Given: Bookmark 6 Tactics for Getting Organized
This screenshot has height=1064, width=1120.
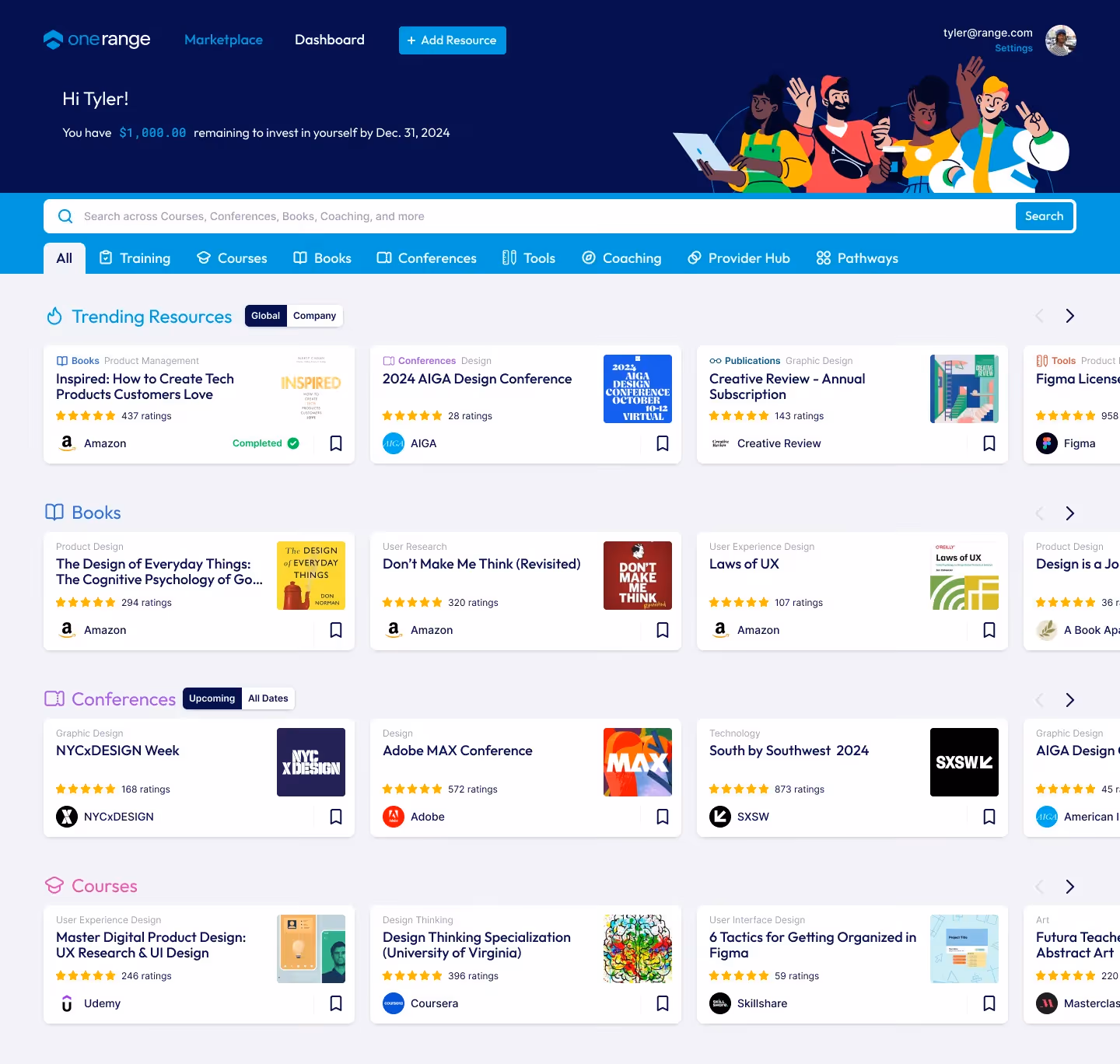Looking at the screenshot, I should tap(989, 1003).
